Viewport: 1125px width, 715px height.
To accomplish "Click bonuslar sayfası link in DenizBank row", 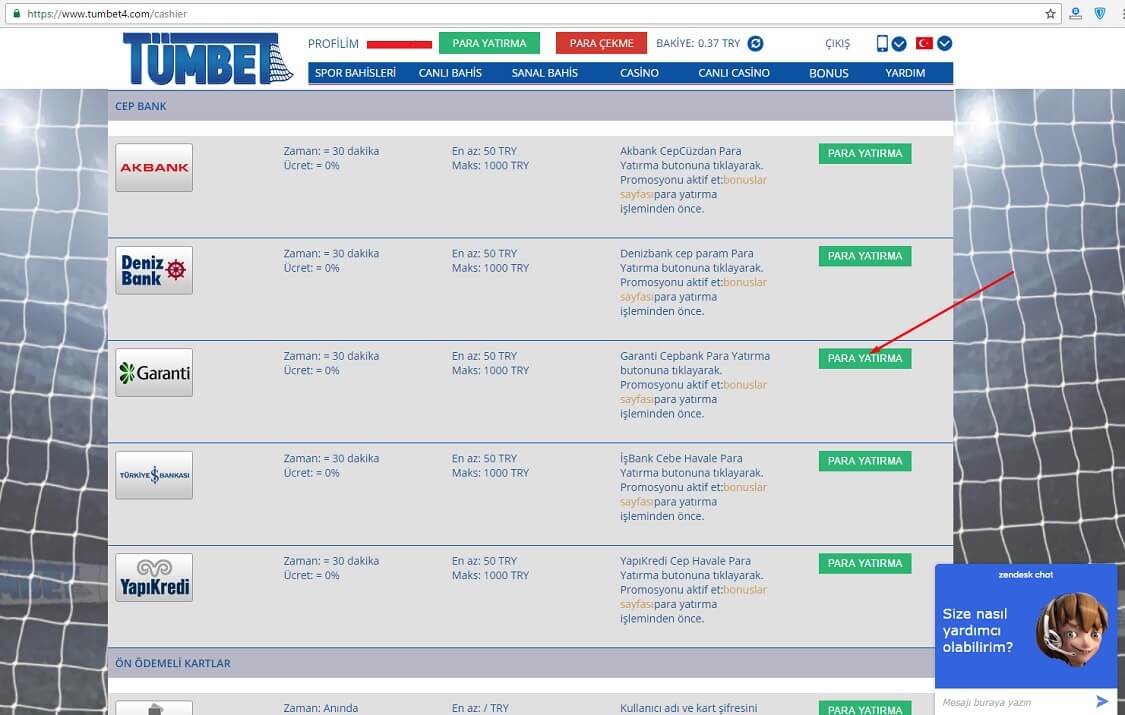I will 744,282.
